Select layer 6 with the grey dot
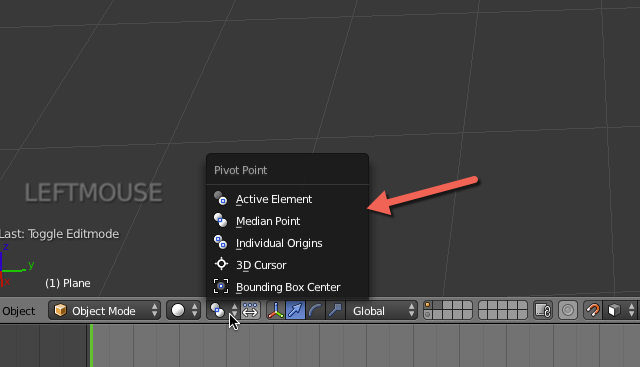Image resolution: width=640 pixels, height=367 pixels. coord(427,315)
